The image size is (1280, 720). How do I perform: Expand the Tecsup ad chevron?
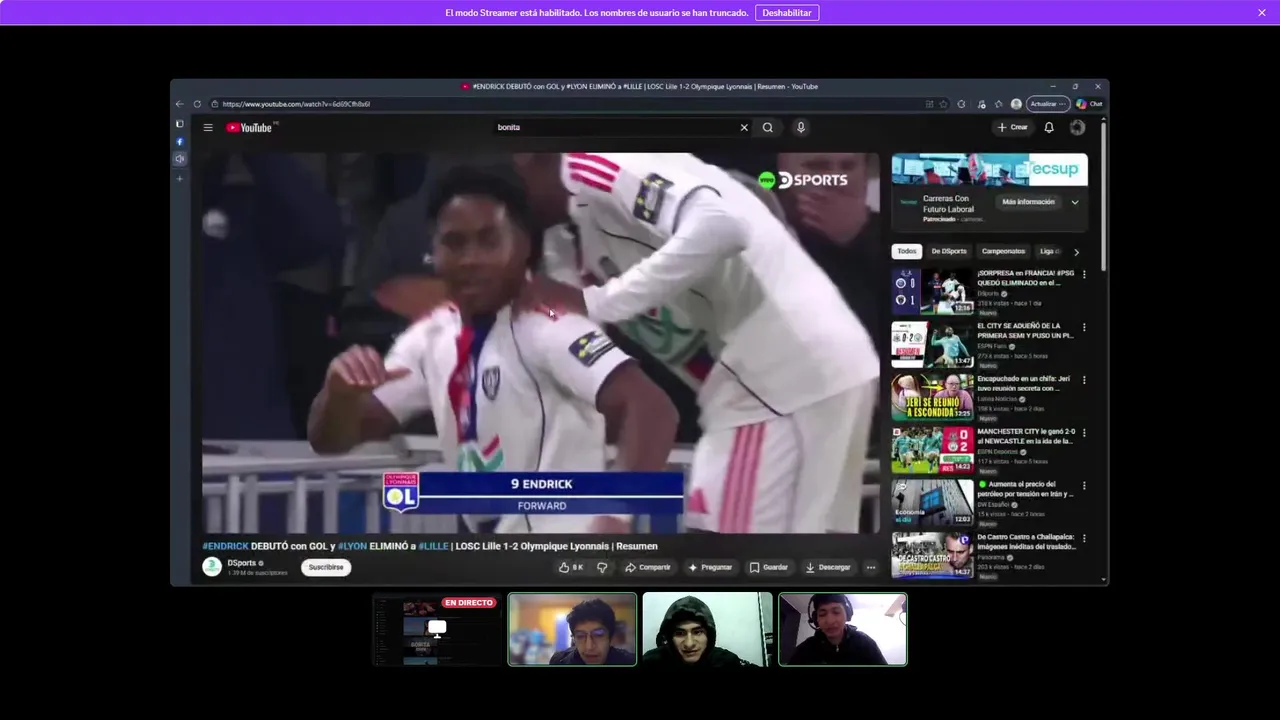tap(1075, 202)
